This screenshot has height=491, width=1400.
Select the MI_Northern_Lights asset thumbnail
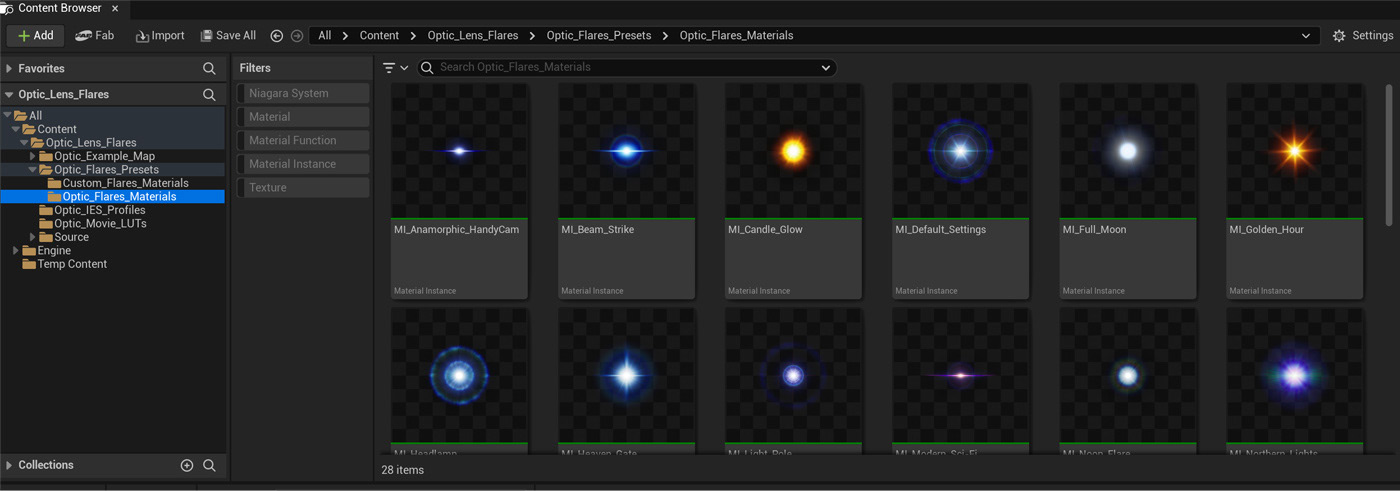1295,375
